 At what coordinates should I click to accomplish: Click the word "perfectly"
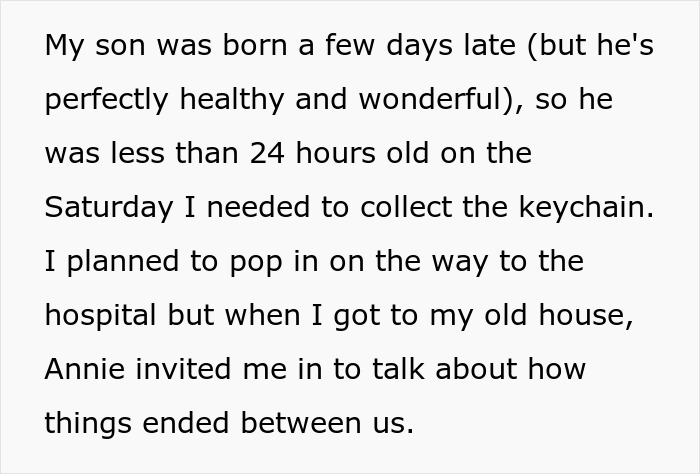click(x=111, y=101)
